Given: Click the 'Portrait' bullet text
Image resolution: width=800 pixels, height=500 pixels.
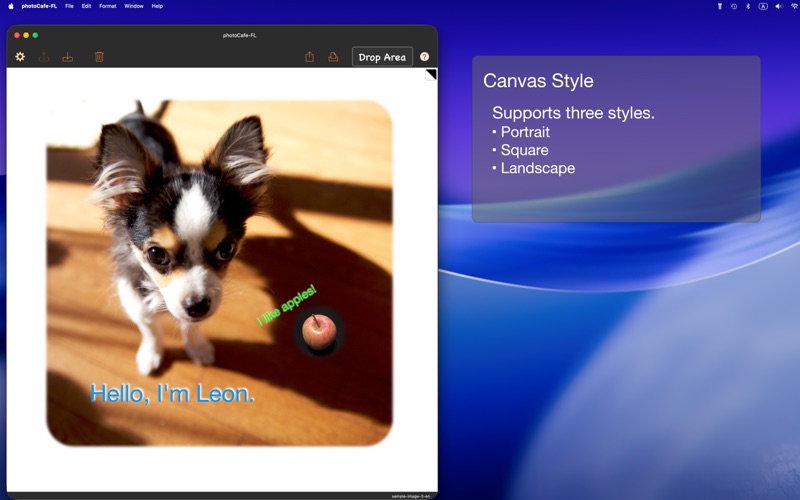Looking at the screenshot, I should [525, 132].
